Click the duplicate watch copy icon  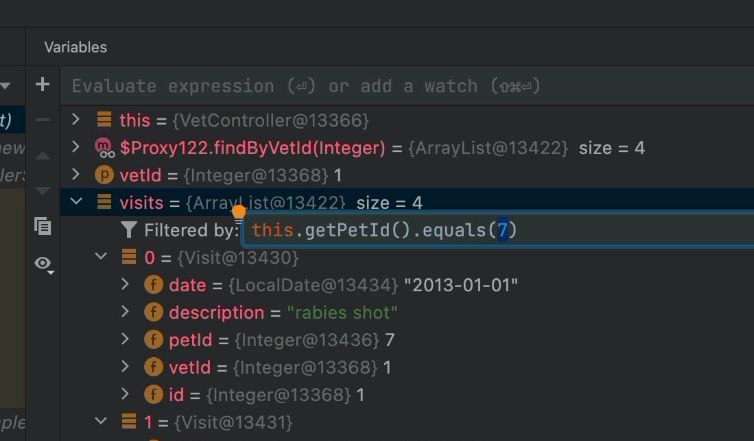pos(42,226)
